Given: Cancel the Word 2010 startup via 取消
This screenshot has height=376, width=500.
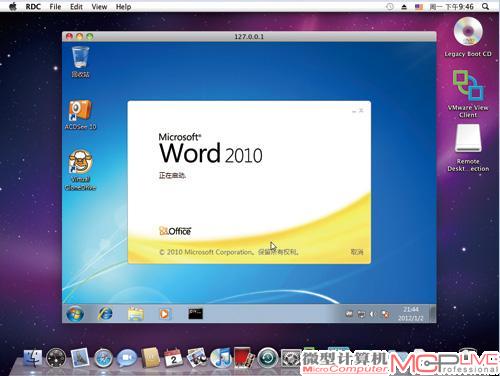Looking at the screenshot, I should pos(357,252).
